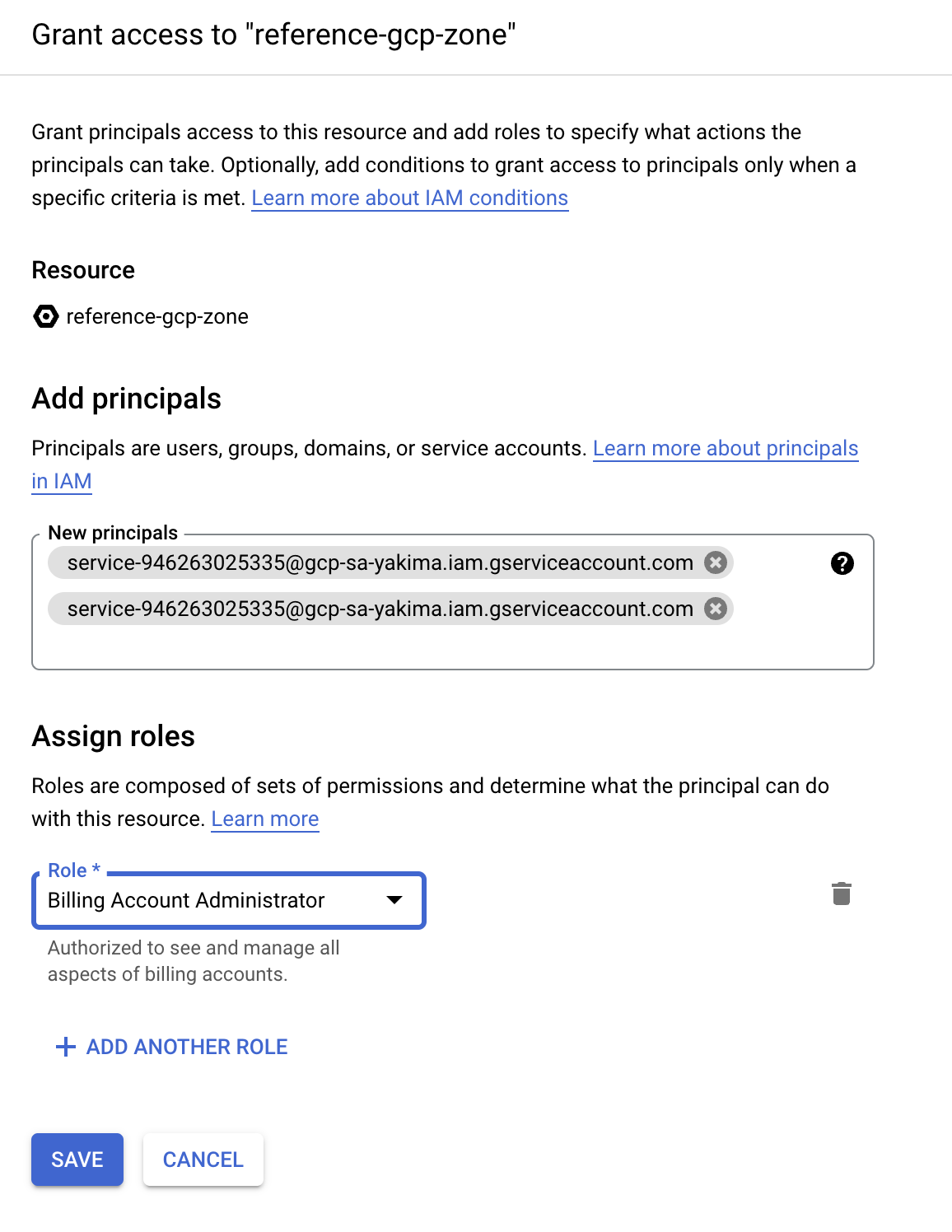Click the Assign roles heading

point(114,736)
